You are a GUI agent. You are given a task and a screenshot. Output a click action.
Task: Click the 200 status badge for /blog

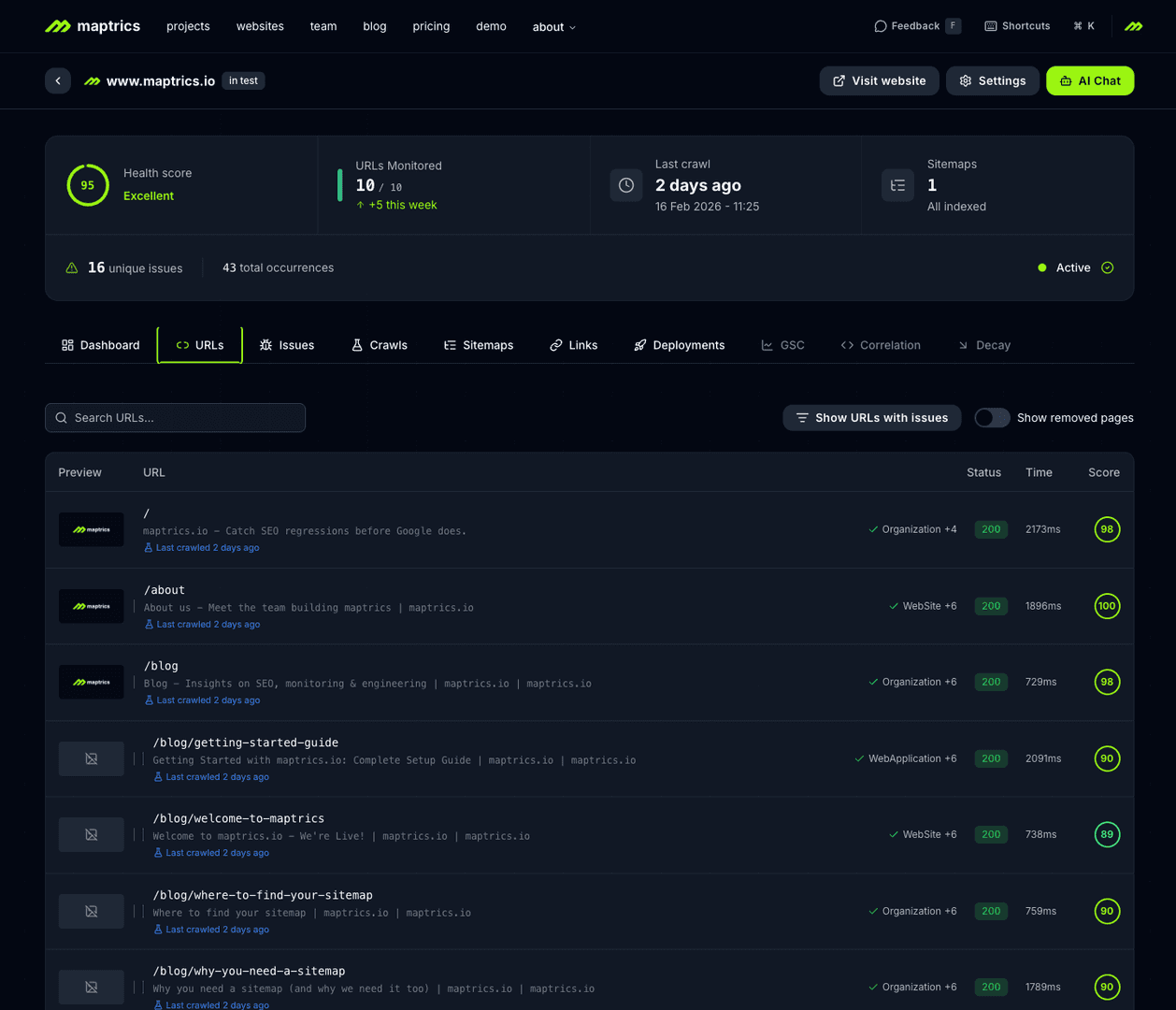[x=991, y=682]
